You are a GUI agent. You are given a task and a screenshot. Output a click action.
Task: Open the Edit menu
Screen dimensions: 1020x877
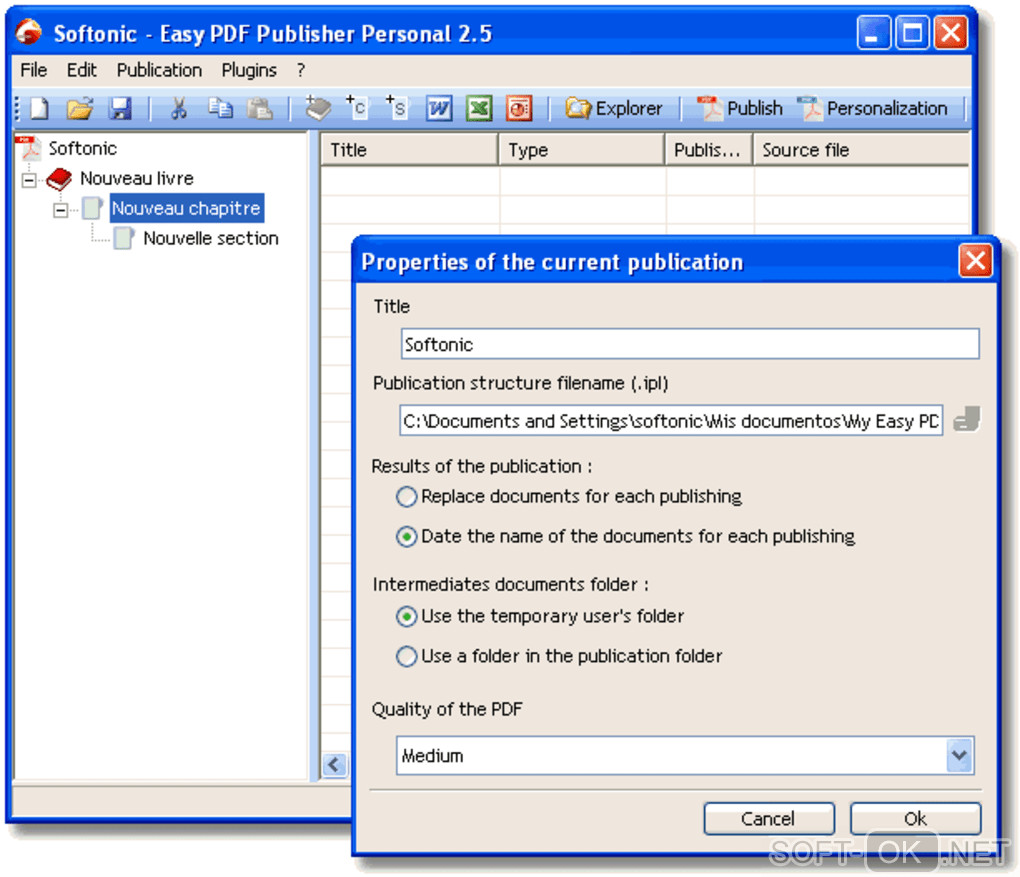[x=81, y=70]
